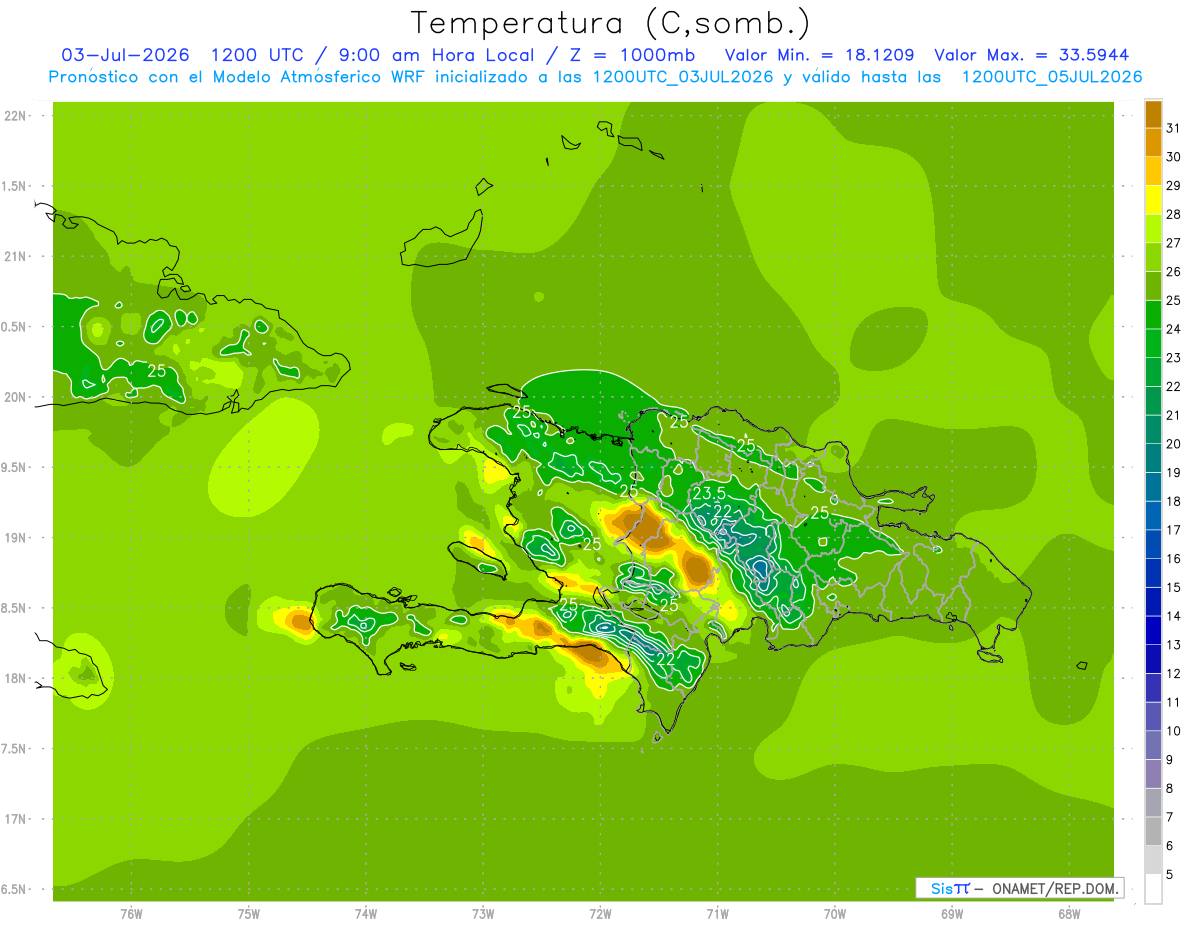Image resolution: width=1200 pixels, height=927 pixels.
Task: Click the teal legend swatch between 19 and 20
Action: coord(1153,458)
